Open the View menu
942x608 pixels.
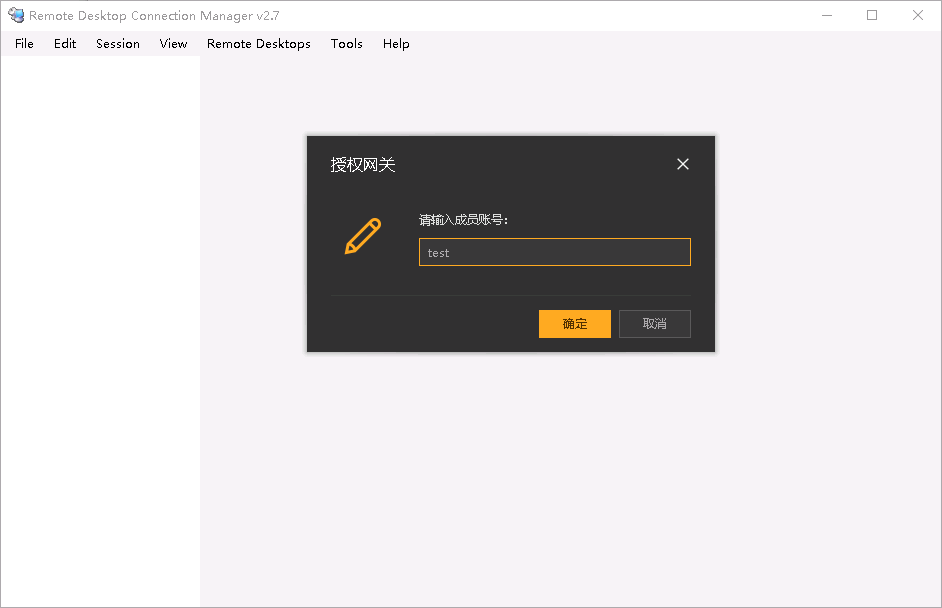[x=173, y=44]
